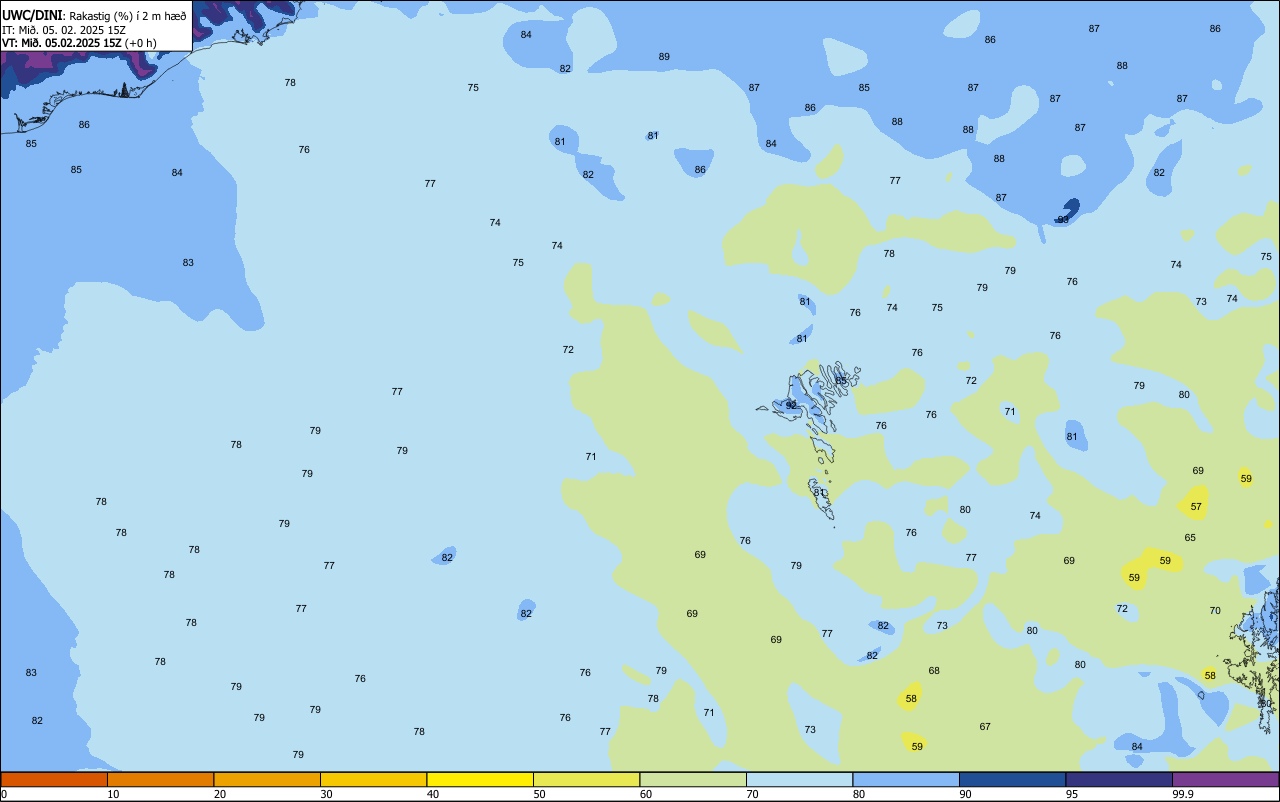Click the legend tick label 95
This screenshot has width=1280, height=802.
pos(1072,794)
